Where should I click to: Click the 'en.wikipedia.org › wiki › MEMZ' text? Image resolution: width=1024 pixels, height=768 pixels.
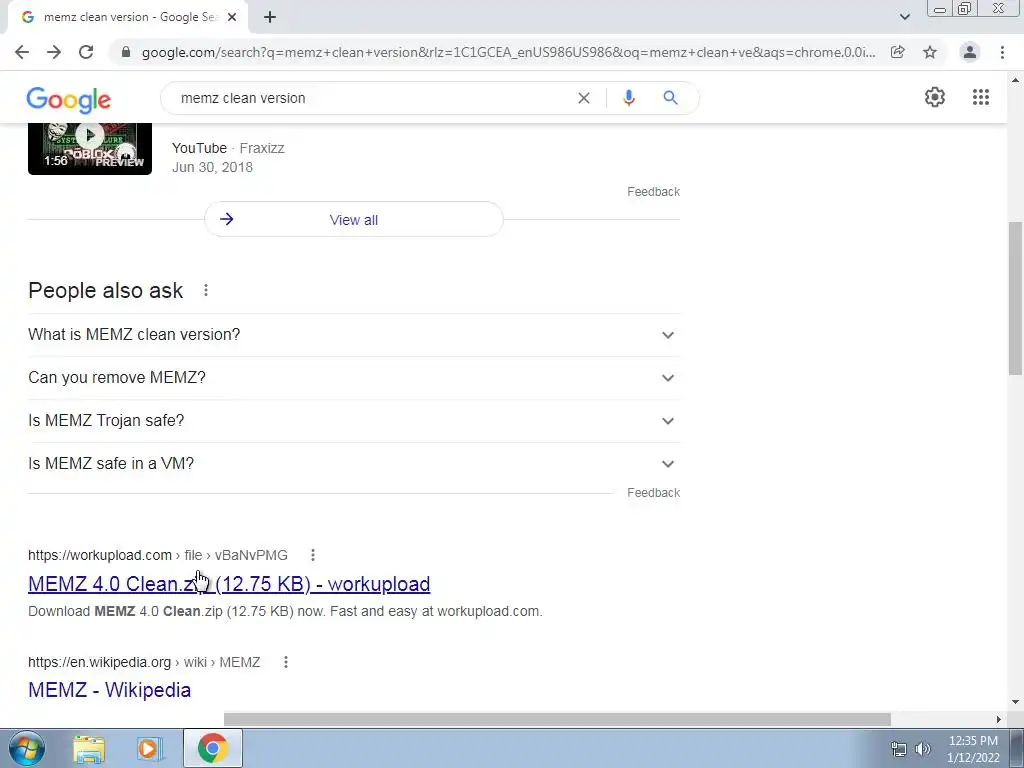(x=144, y=662)
